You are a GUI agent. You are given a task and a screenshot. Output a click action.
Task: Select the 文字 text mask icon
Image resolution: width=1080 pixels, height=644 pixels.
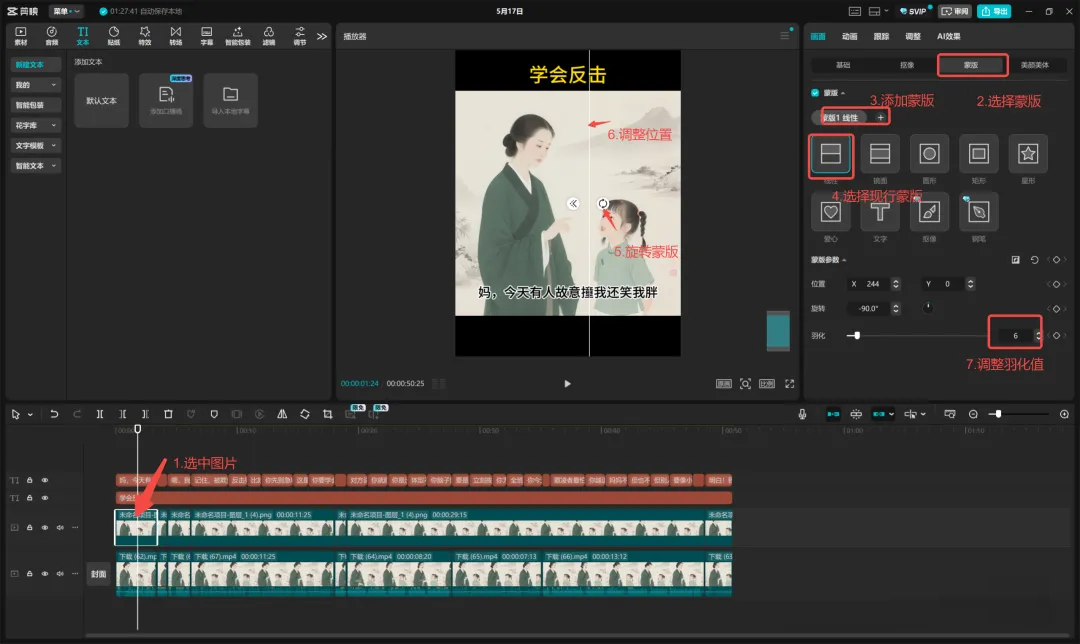pos(880,212)
